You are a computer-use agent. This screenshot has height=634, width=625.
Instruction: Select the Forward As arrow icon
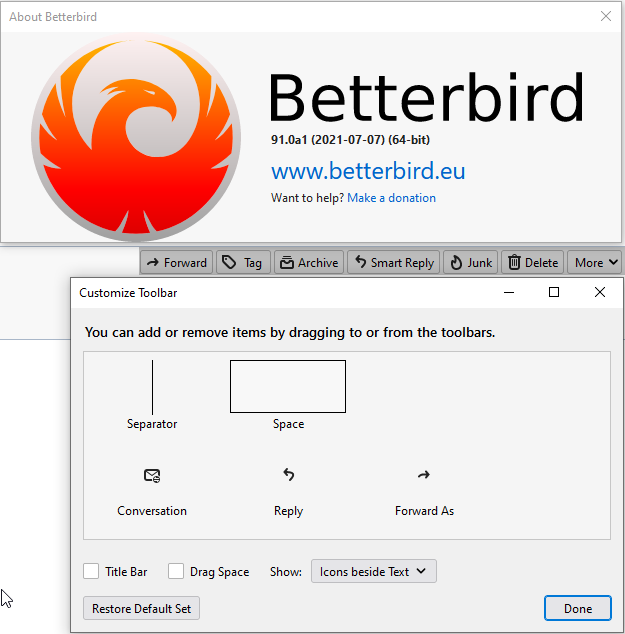424,475
